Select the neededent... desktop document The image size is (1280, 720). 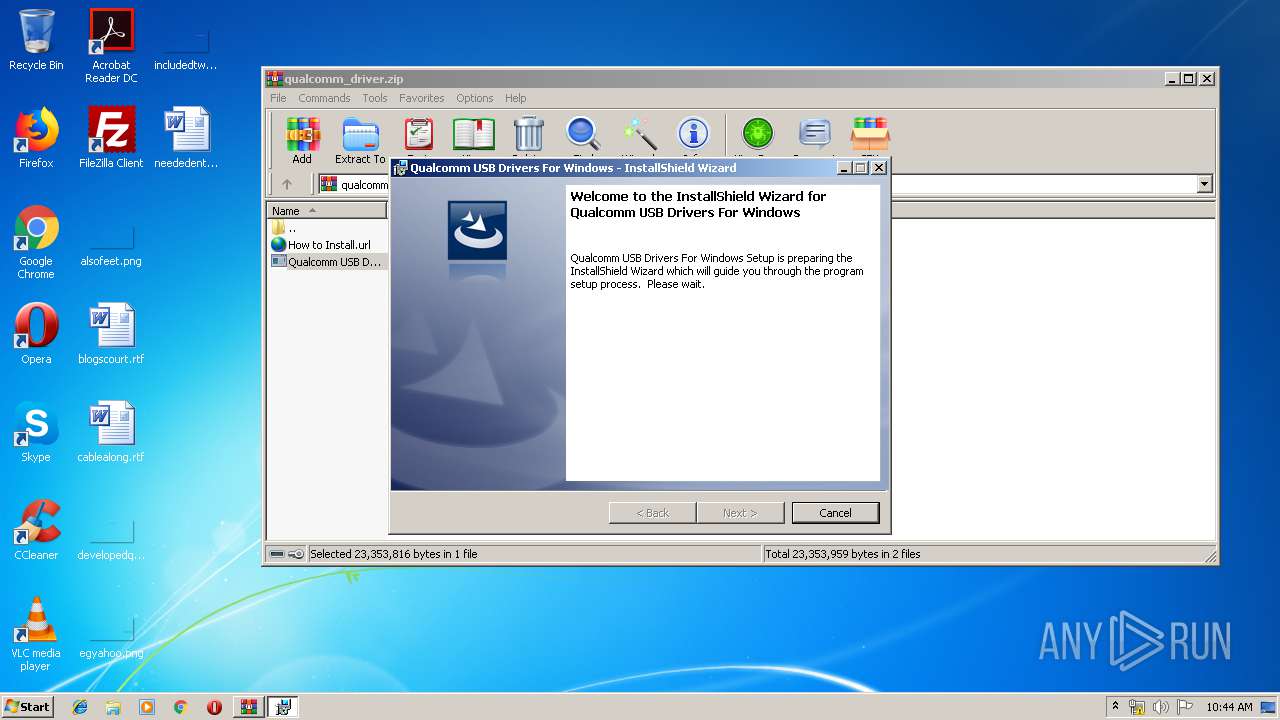click(186, 137)
